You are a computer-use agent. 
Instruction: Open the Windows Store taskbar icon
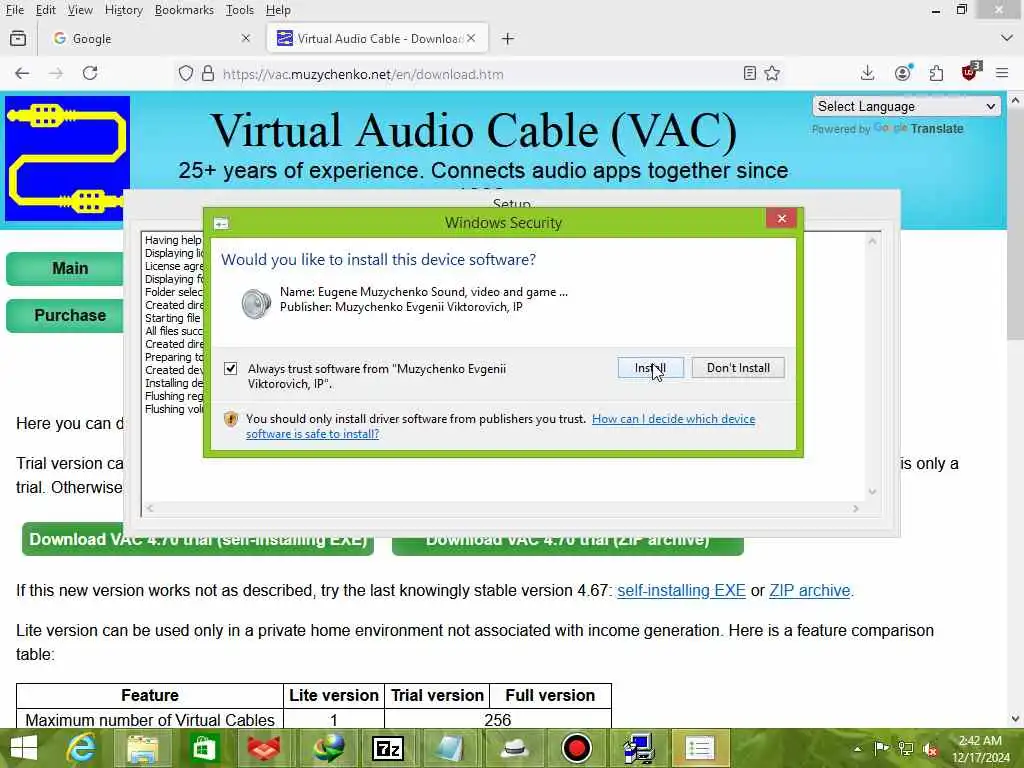click(203, 748)
